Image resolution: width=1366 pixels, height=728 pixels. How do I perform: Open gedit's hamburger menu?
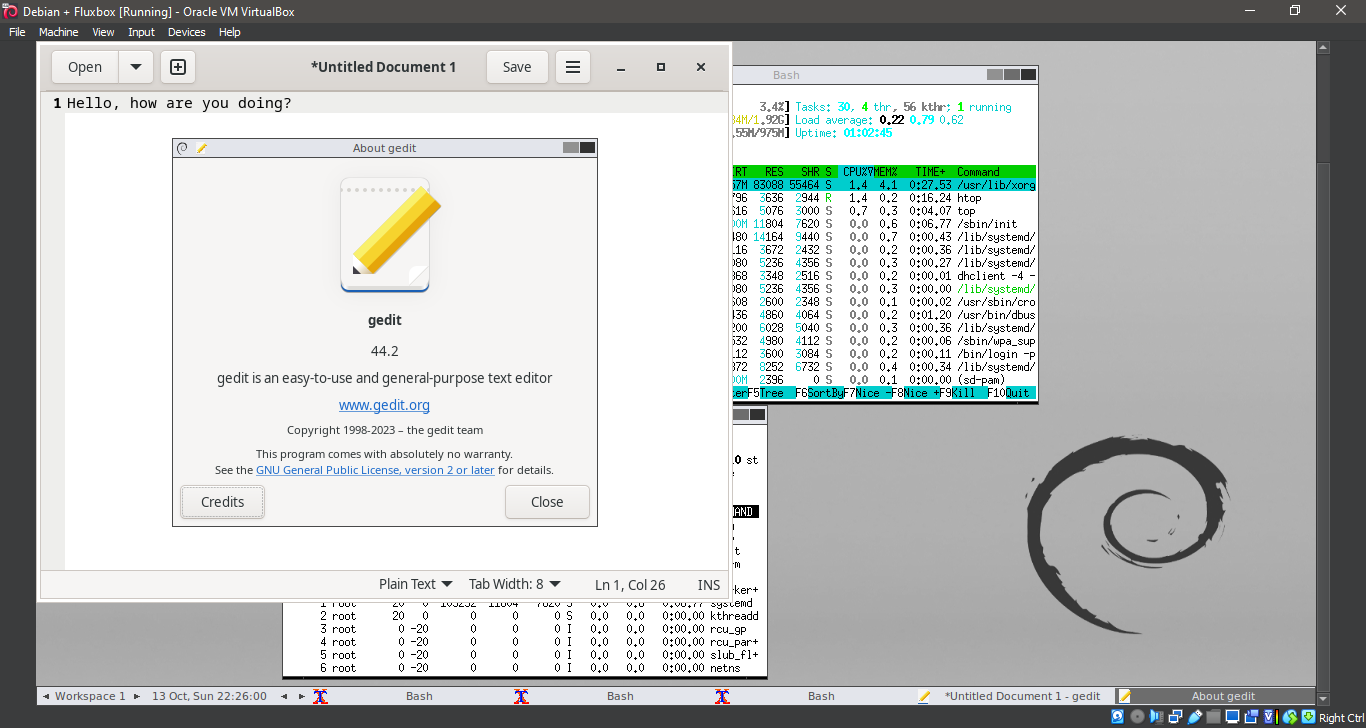pyautogui.click(x=572, y=67)
